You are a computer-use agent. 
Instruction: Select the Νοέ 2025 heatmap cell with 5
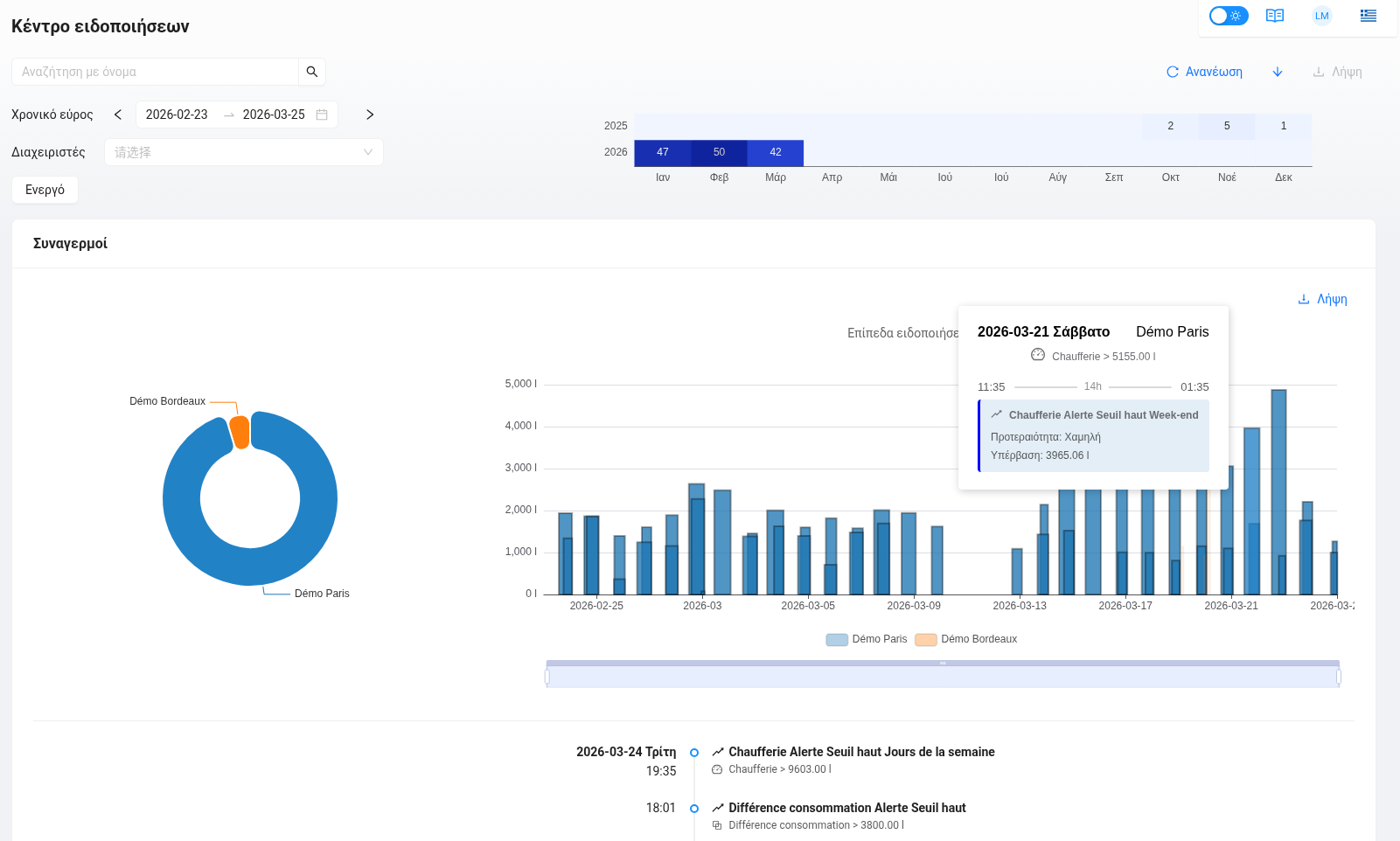point(1227,126)
